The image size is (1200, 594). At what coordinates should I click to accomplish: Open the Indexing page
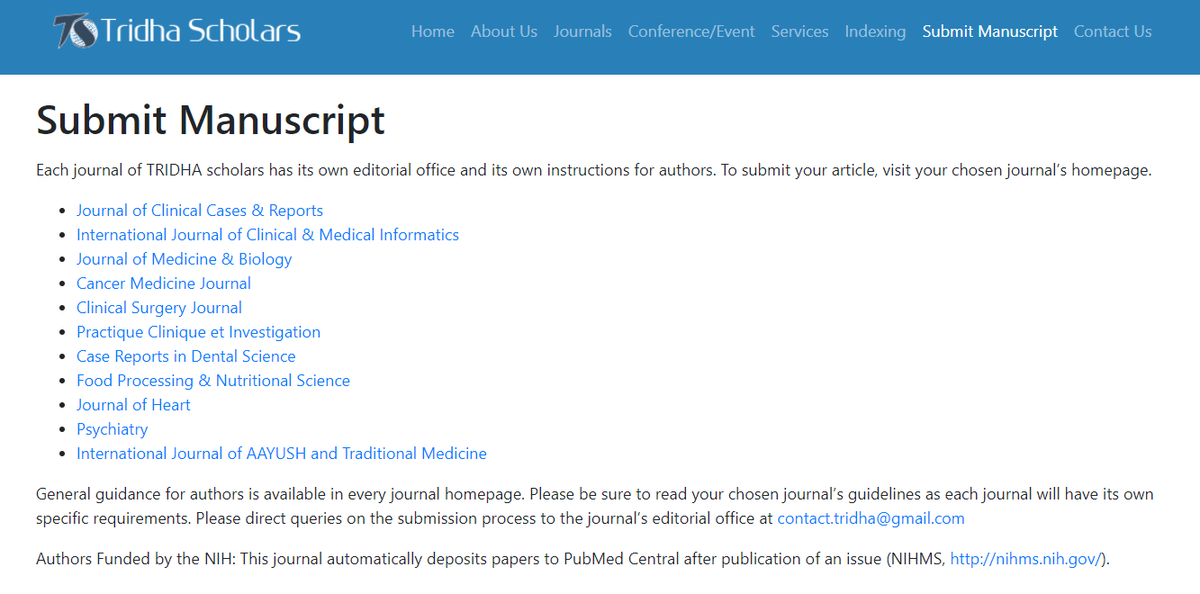(875, 31)
